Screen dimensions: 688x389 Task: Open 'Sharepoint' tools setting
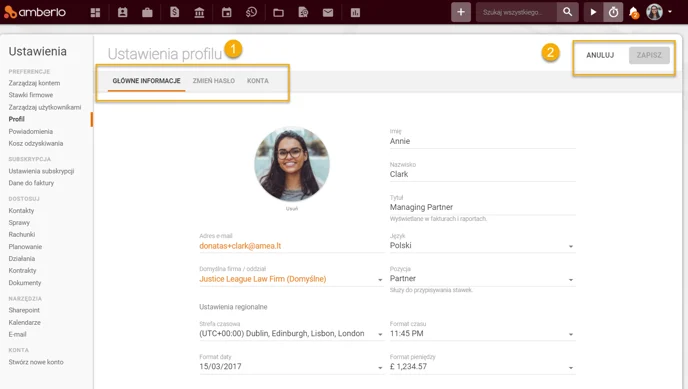tap(24, 310)
